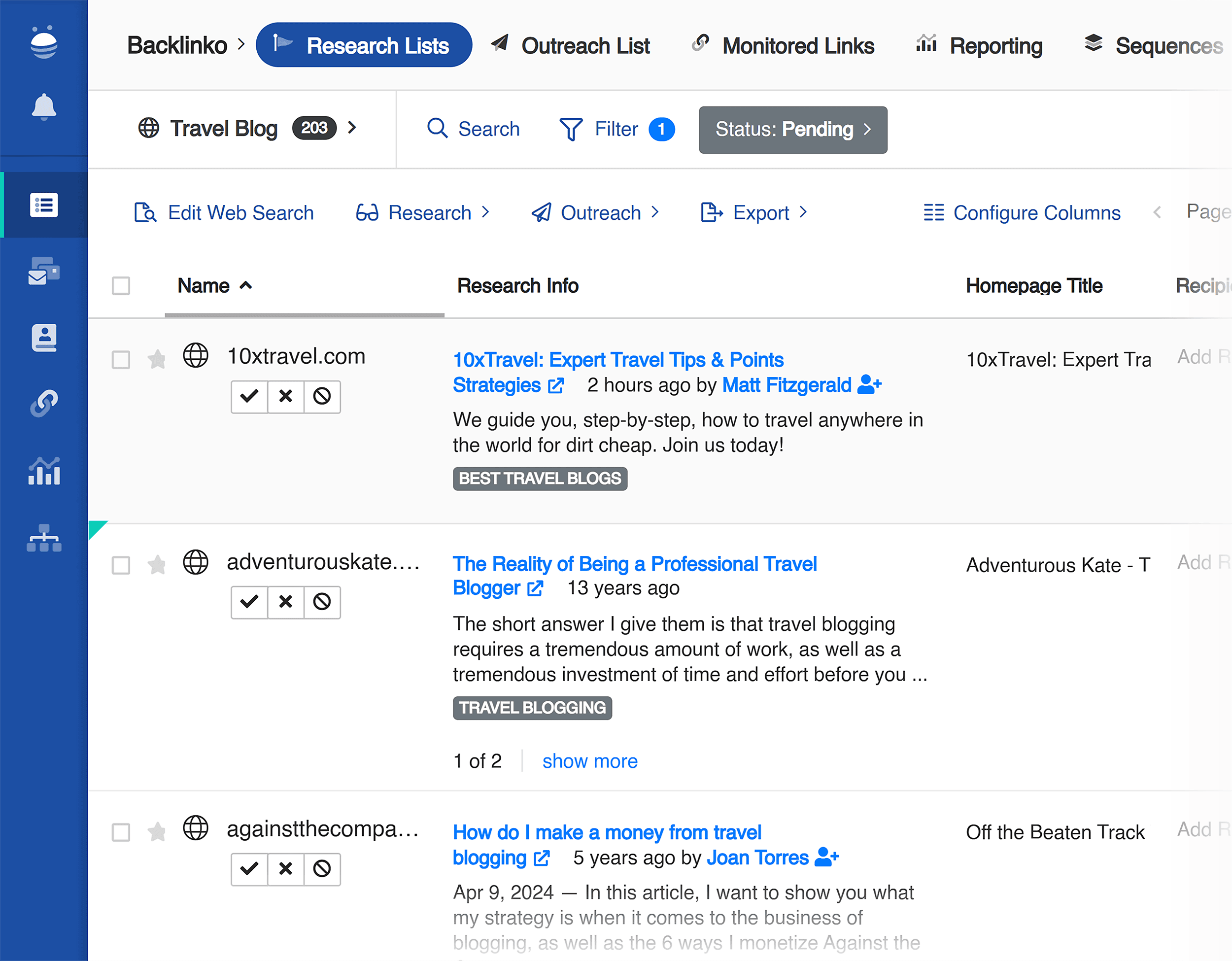Check the adventurouskate row checkbox
This screenshot has width=1232, height=961.
121,565
